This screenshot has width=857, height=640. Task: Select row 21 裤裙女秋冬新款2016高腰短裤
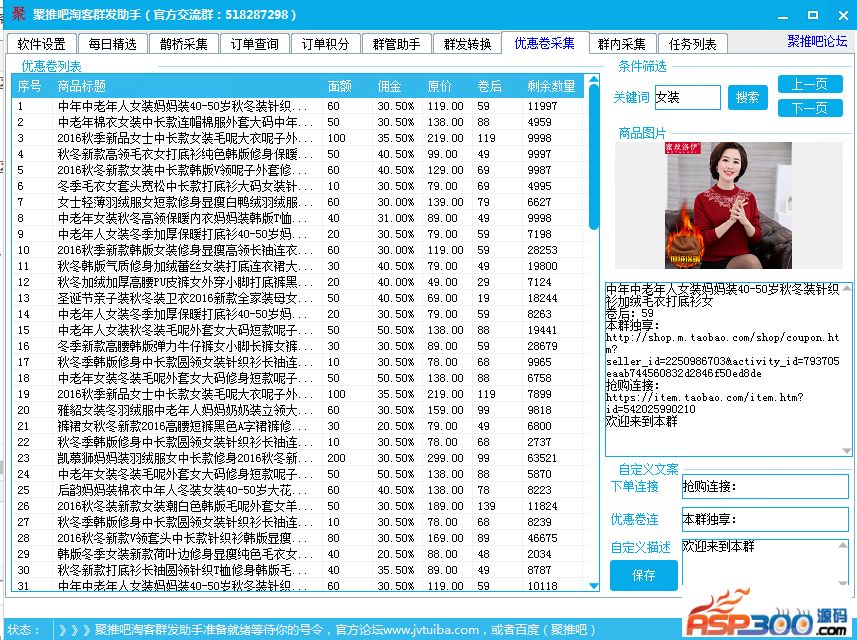tap(298, 426)
